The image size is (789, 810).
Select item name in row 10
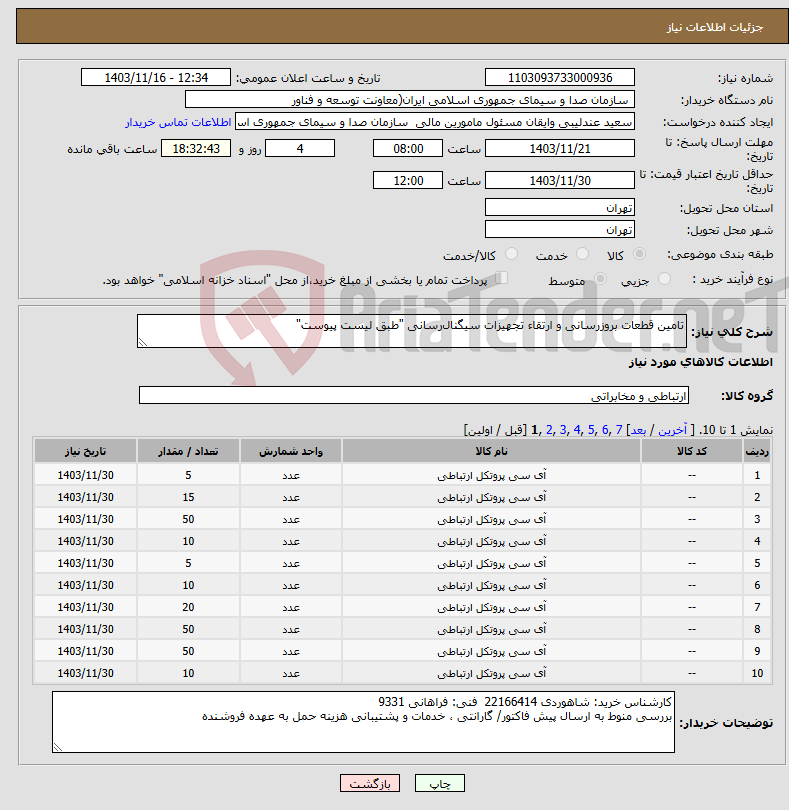click(491, 673)
